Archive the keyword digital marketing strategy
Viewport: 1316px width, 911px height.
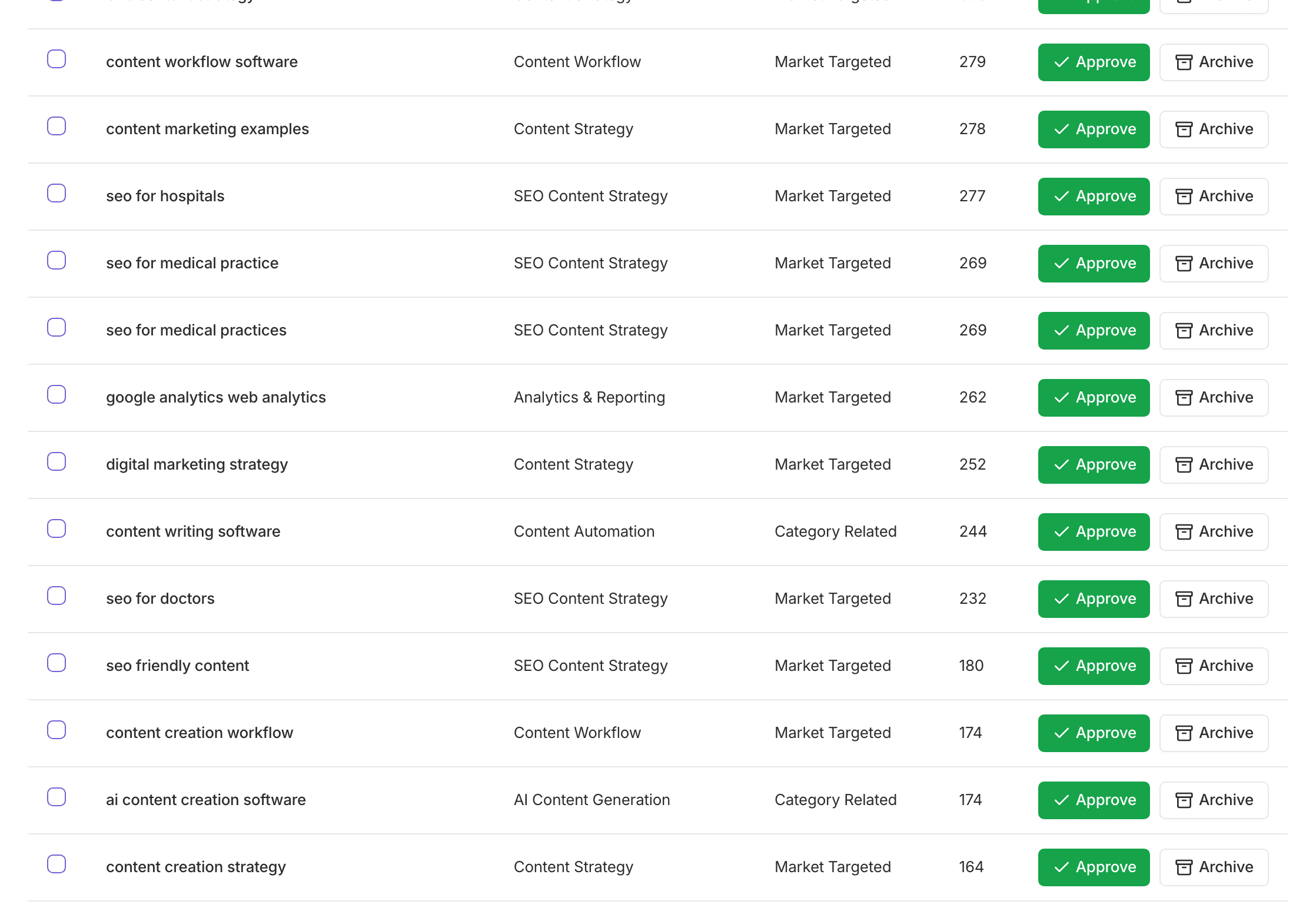point(1214,464)
